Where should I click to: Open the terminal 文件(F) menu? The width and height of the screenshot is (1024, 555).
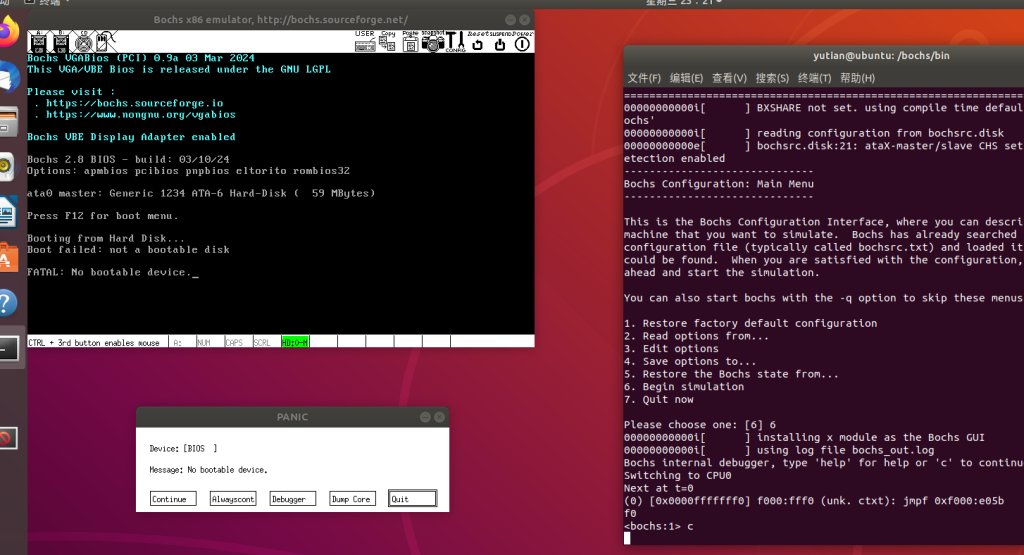644,78
